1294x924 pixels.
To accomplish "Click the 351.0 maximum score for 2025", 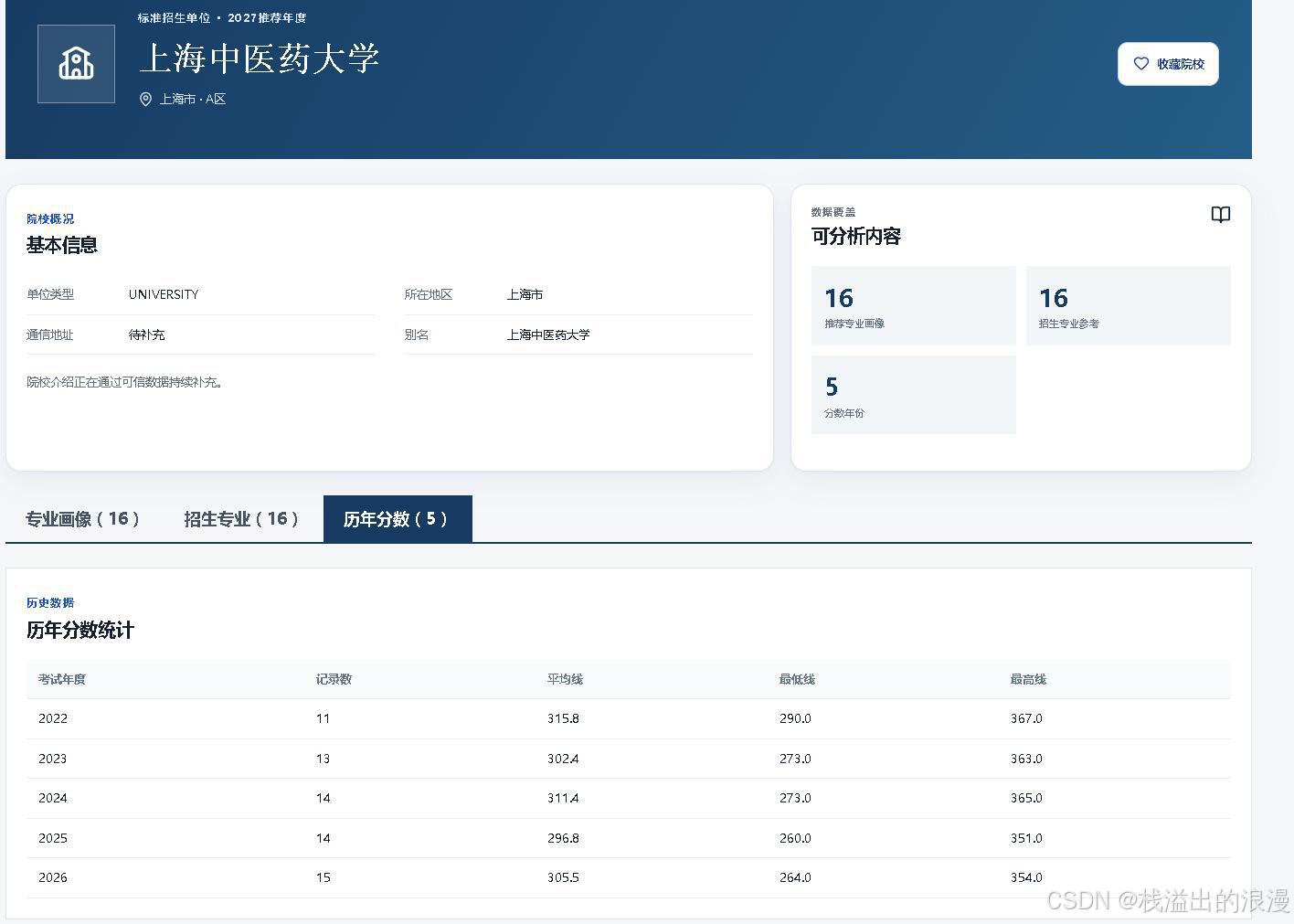I will click(1026, 838).
